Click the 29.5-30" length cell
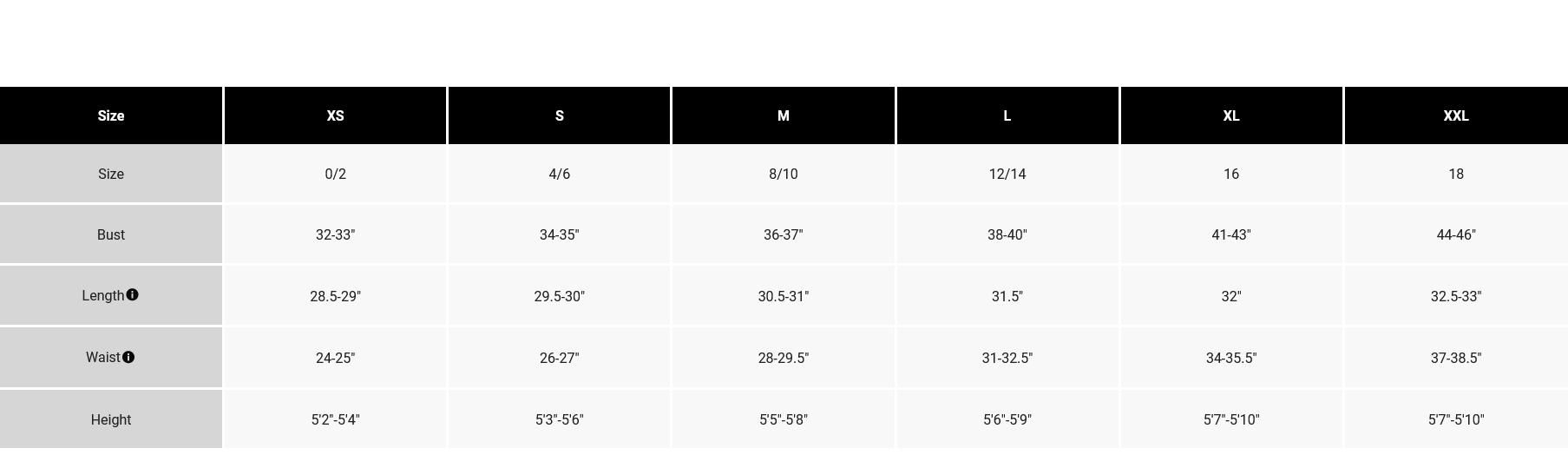This screenshot has width=1568, height=468. click(x=559, y=296)
